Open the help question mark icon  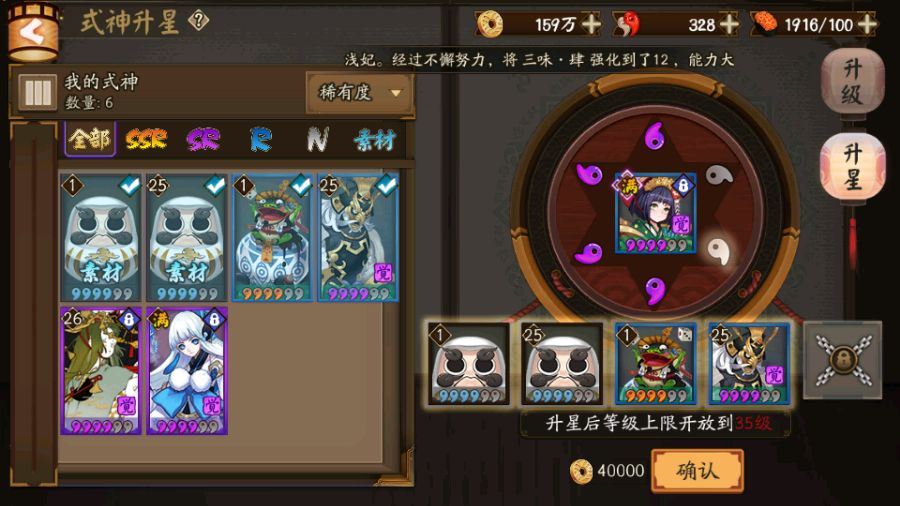199,21
